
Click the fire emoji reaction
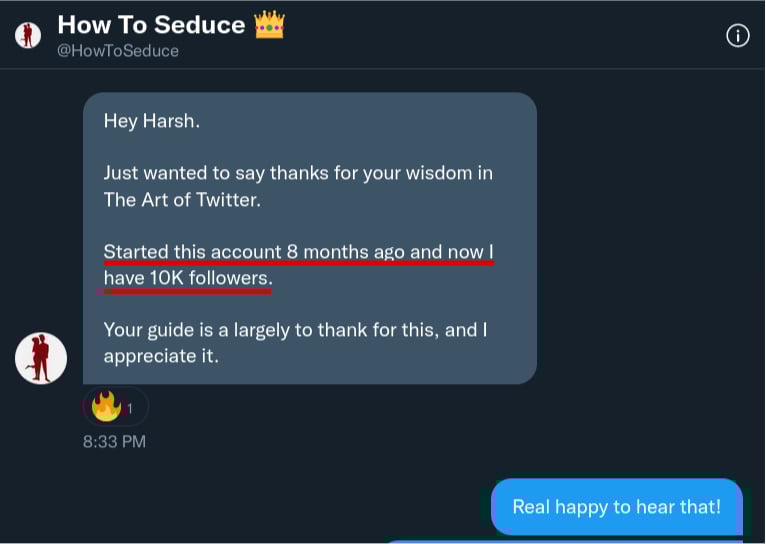pos(106,406)
